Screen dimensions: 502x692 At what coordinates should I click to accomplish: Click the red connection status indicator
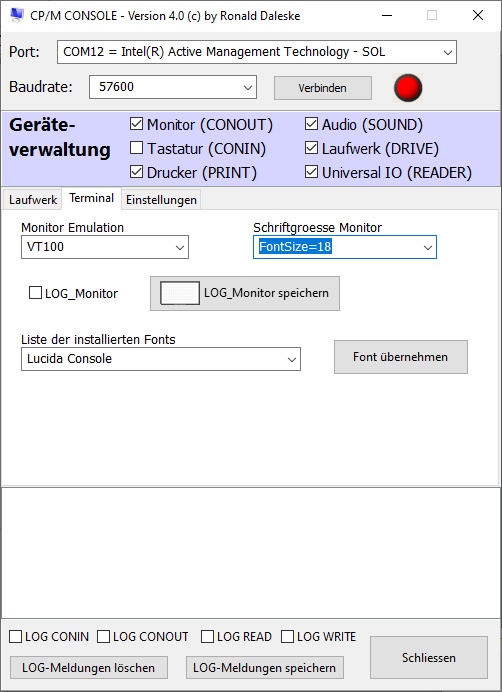tap(408, 87)
